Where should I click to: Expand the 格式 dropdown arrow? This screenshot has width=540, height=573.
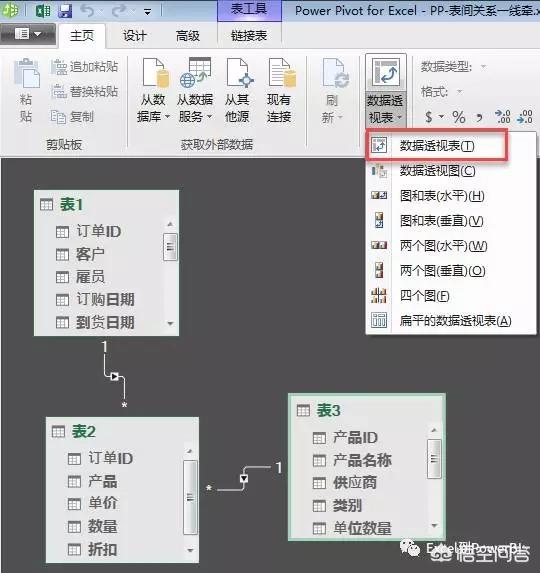pyautogui.click(x=460, y=91)
